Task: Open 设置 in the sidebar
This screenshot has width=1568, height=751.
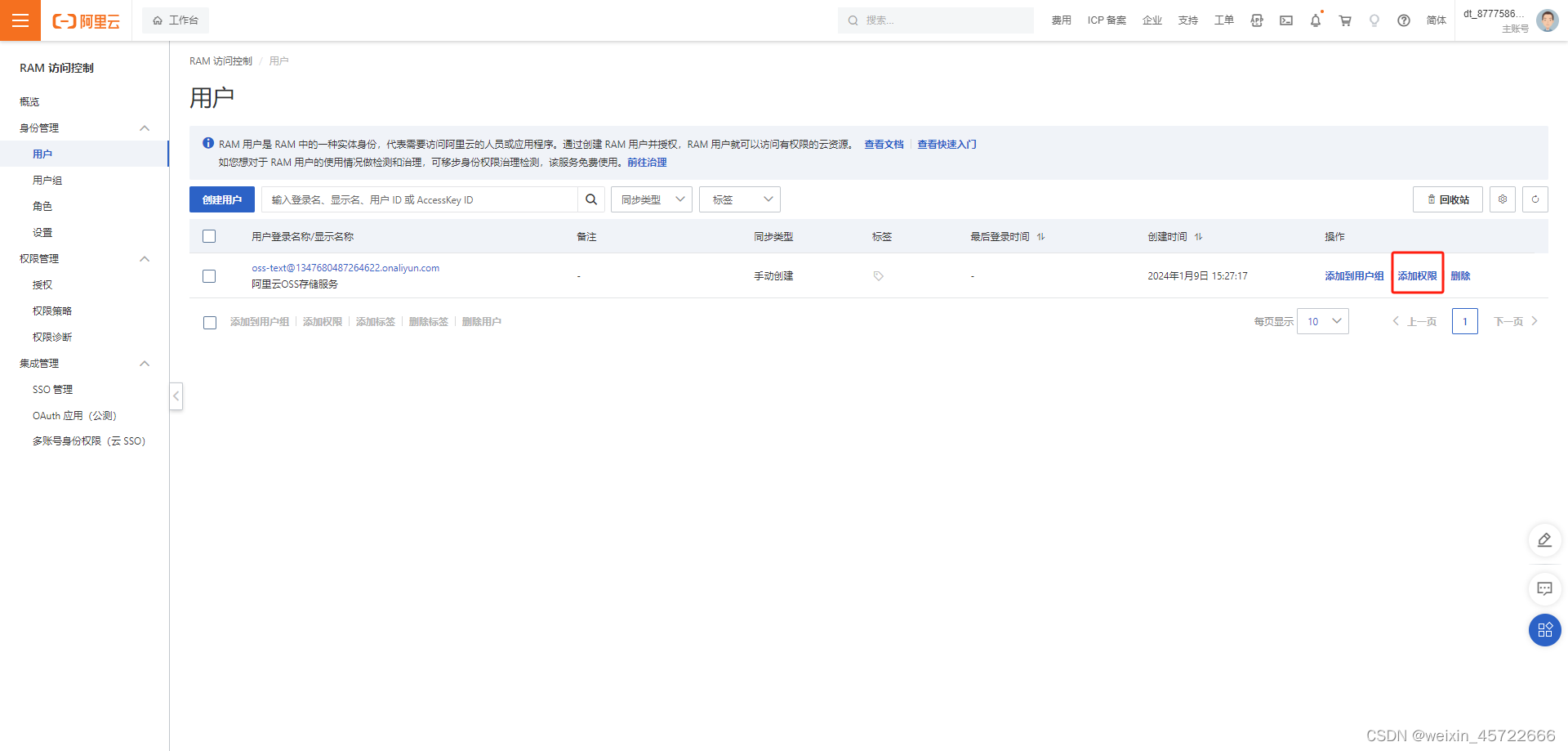Action: coord(42,232)
